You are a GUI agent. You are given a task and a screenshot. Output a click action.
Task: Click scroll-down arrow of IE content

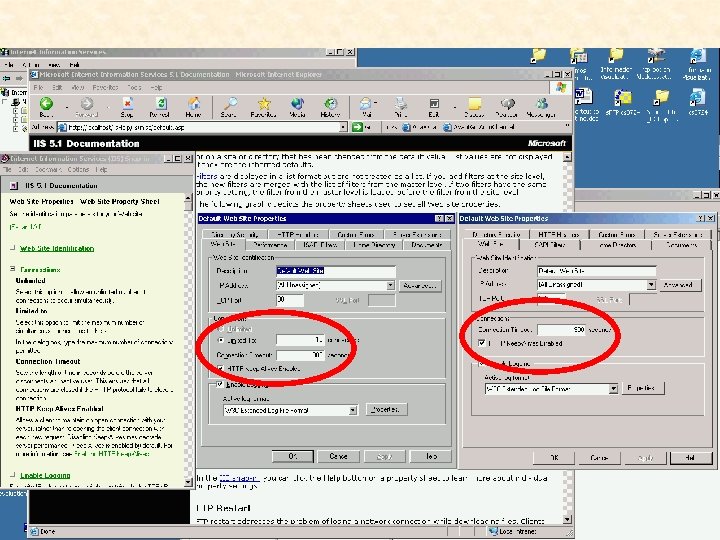[568, 519]
